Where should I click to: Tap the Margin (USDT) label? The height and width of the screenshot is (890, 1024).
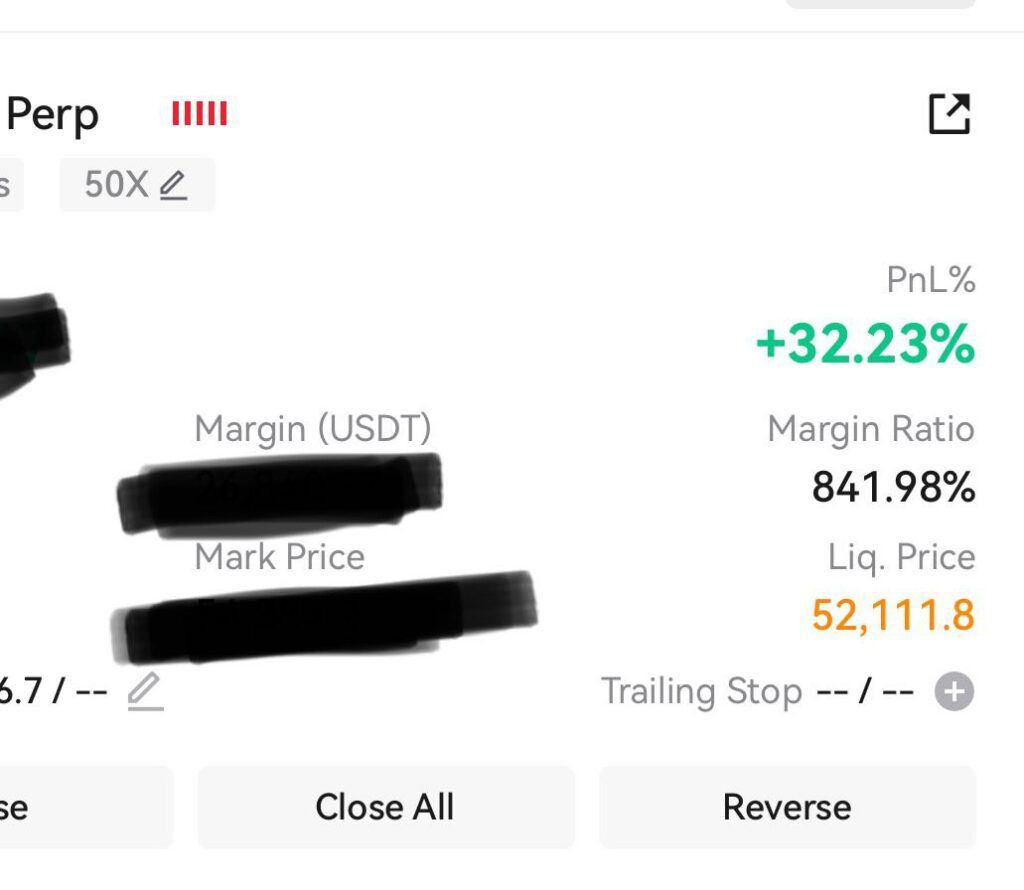point(313,430)
